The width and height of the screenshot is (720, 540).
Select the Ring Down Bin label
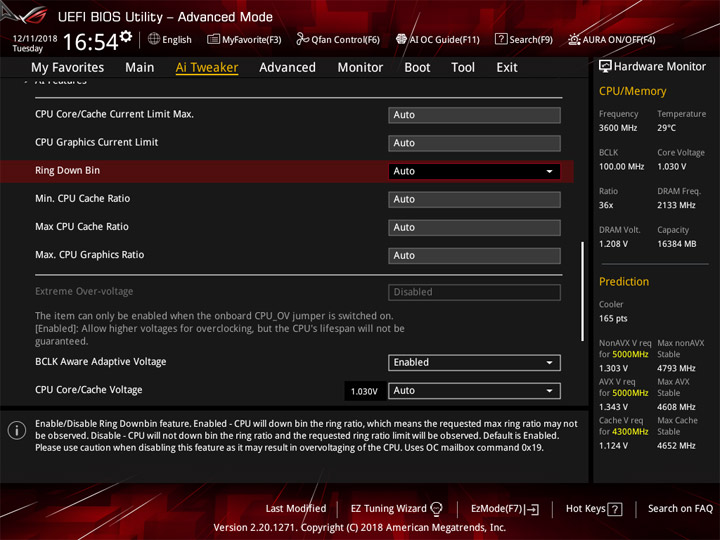[68, 170]
